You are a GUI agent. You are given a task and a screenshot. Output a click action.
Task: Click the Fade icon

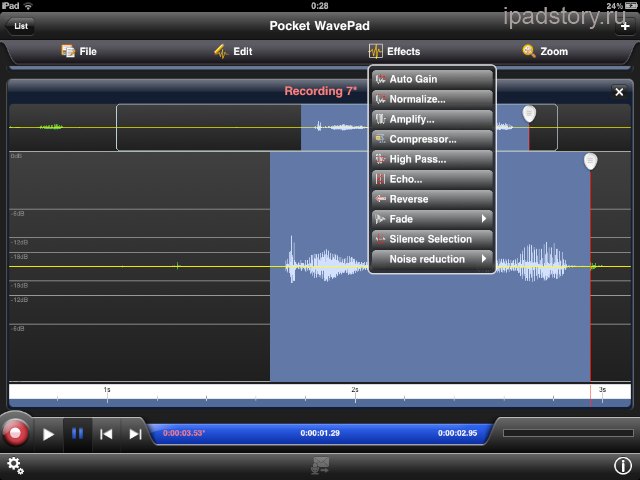(x=380, y=219)
